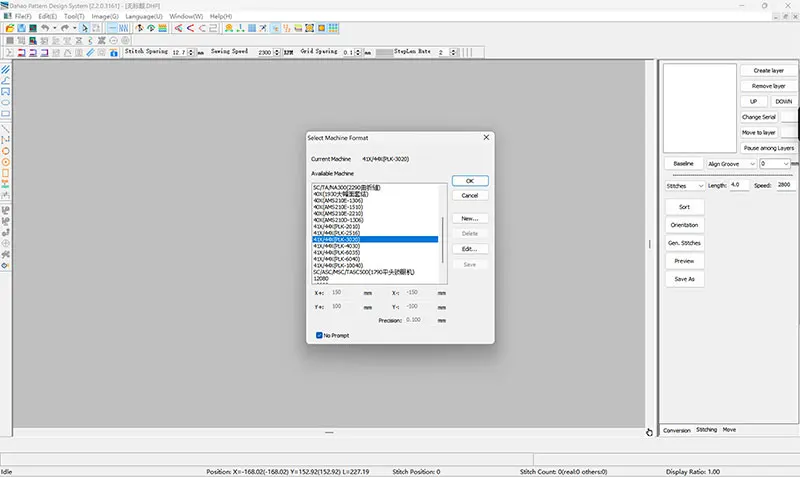Open the Tool(T) menu

click(x=74, y=16)
